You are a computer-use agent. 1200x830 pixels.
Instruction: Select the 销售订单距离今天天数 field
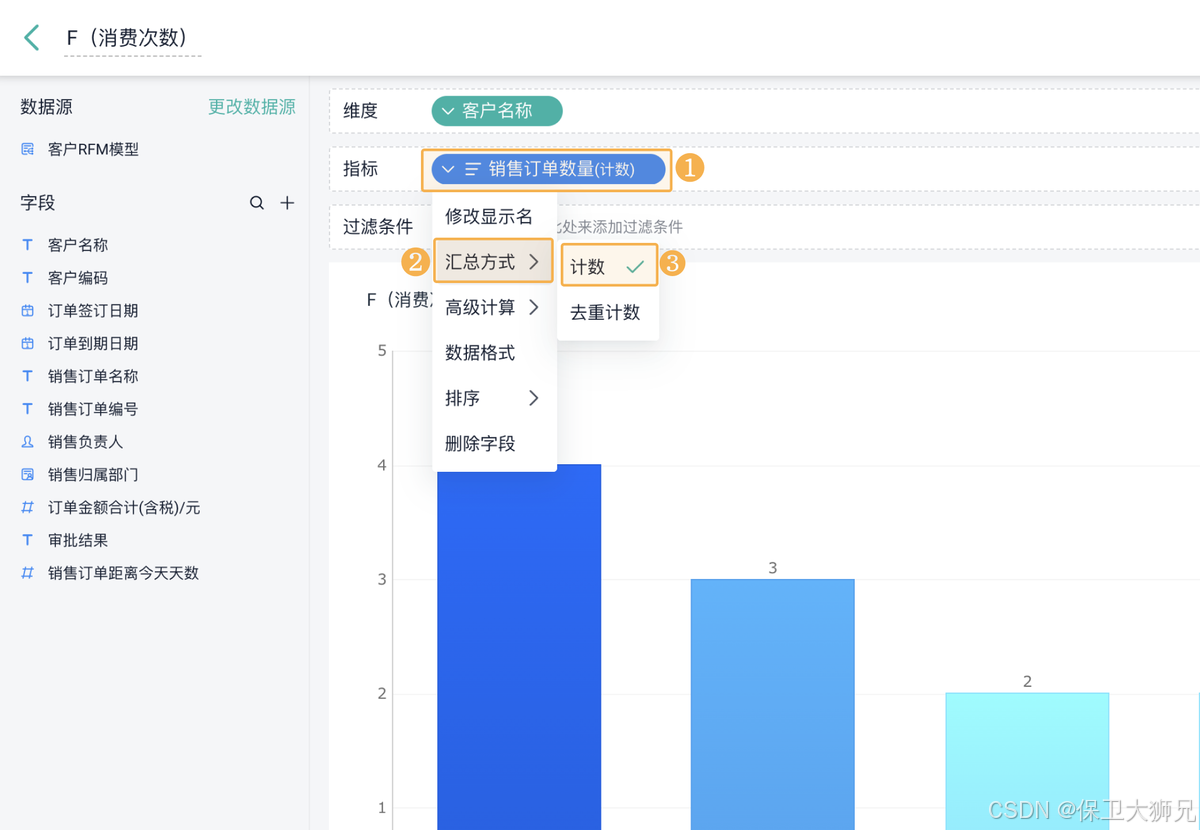[x=124, y=573]
